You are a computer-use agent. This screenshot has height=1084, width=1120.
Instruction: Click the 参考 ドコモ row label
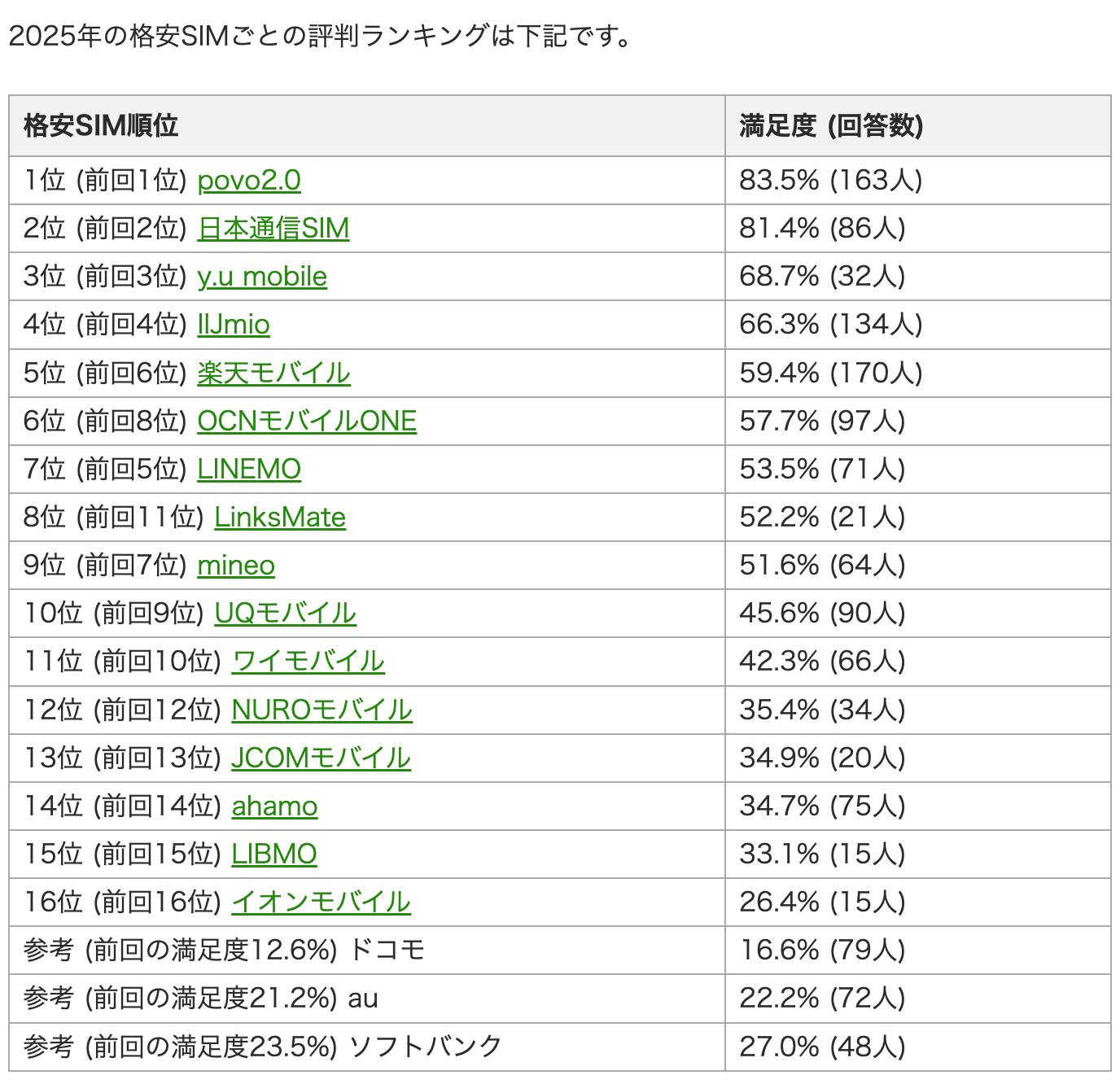225,950
